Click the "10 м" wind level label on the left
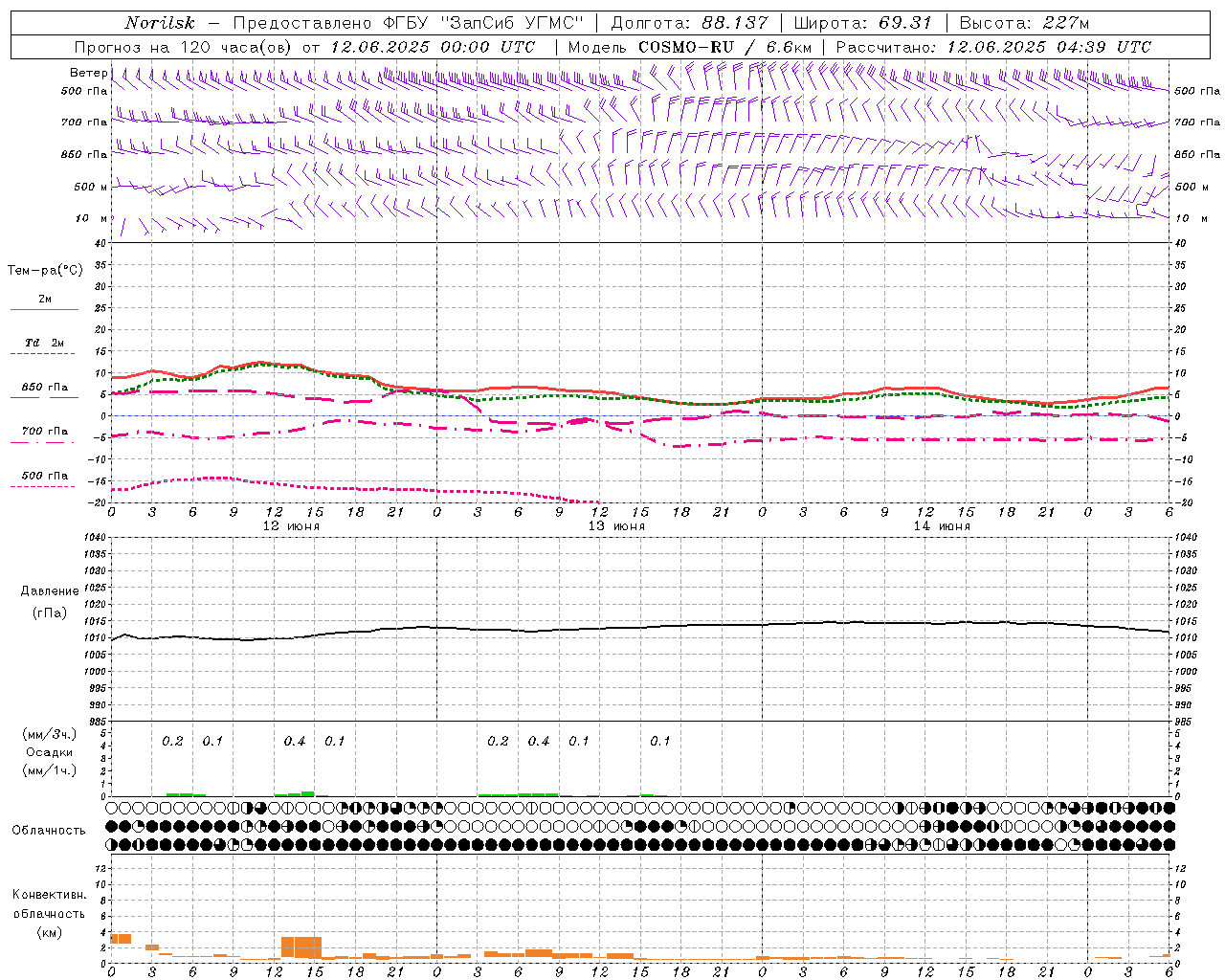1225x980 pixels. 92,218
